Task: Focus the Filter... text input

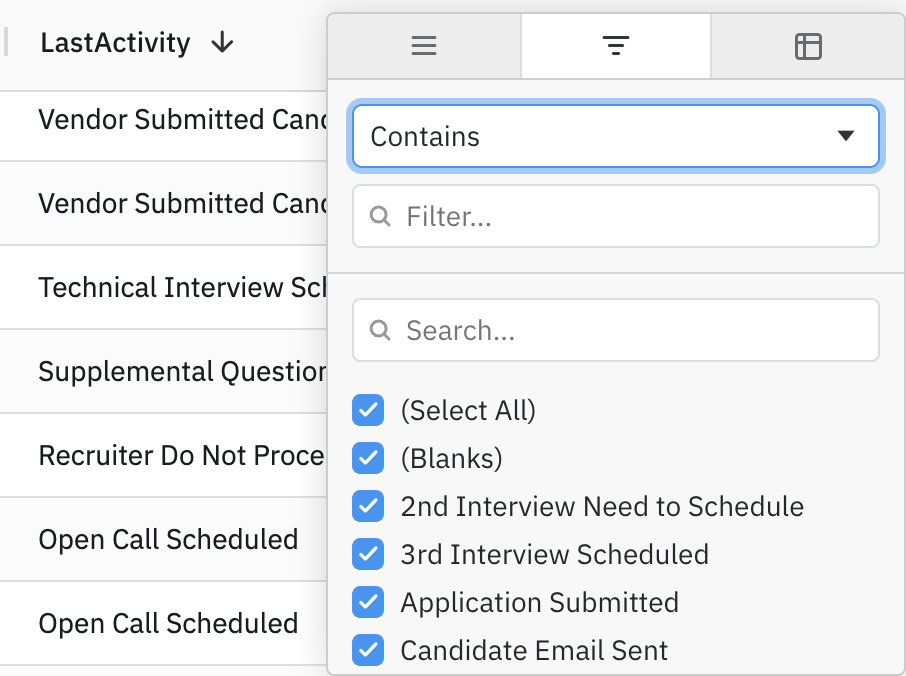Action: (630, 216)
